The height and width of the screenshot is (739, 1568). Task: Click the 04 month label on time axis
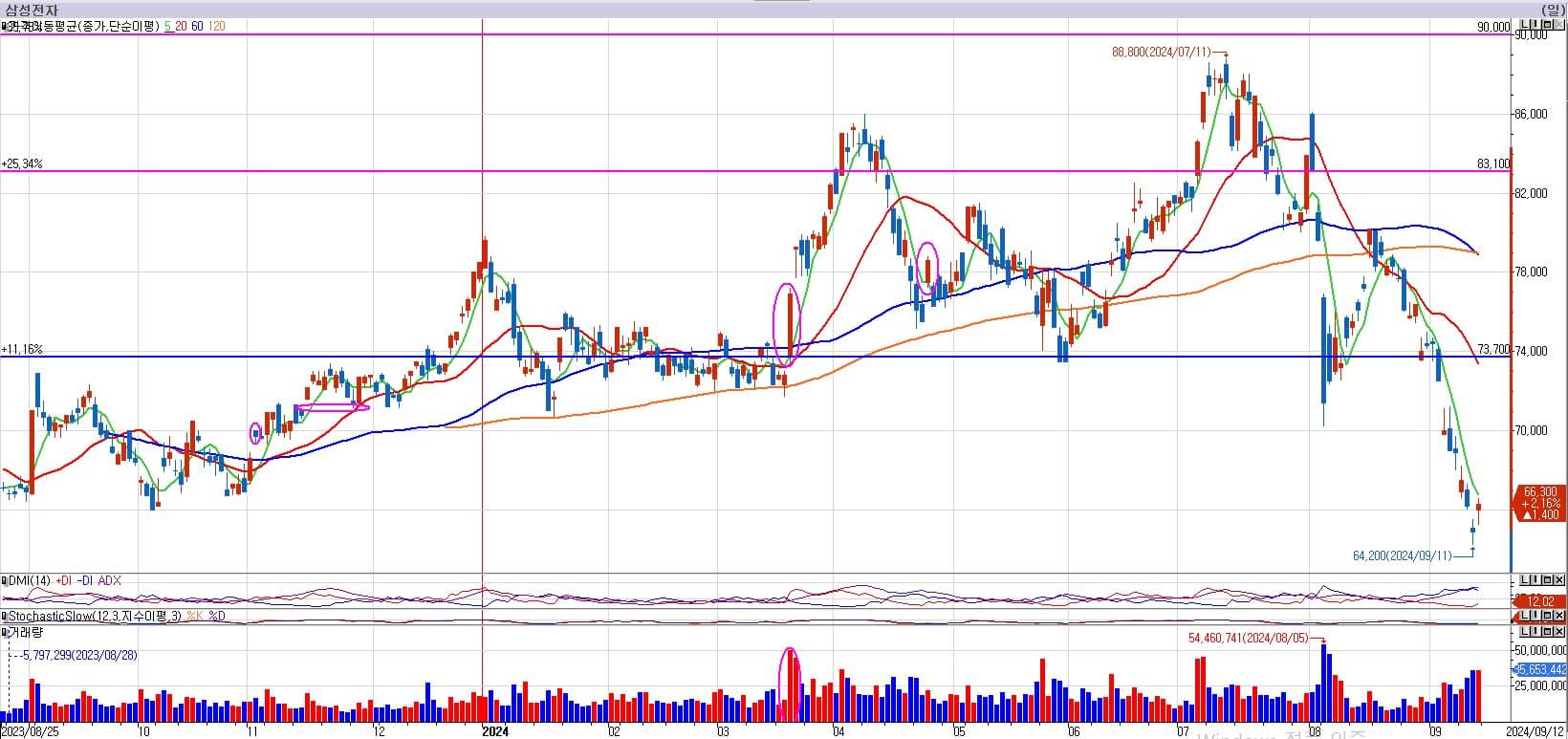[838, 731]
